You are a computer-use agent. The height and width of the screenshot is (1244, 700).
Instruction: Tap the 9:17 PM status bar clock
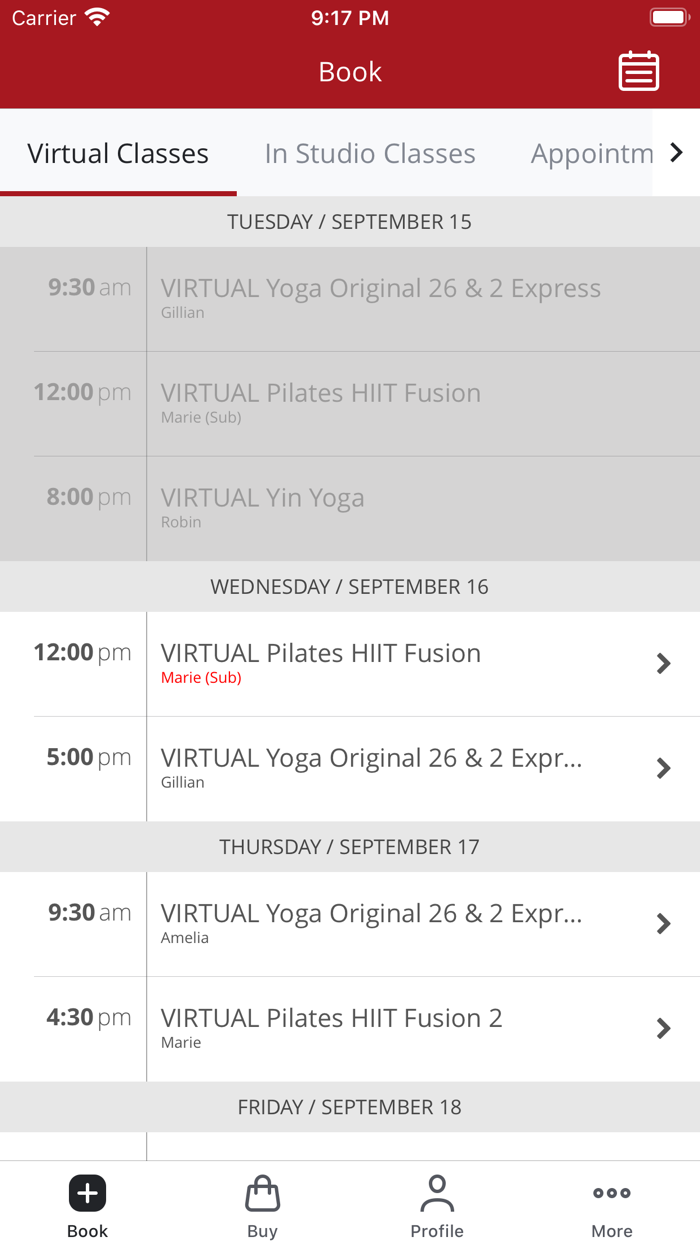click(x=350, y=17)
